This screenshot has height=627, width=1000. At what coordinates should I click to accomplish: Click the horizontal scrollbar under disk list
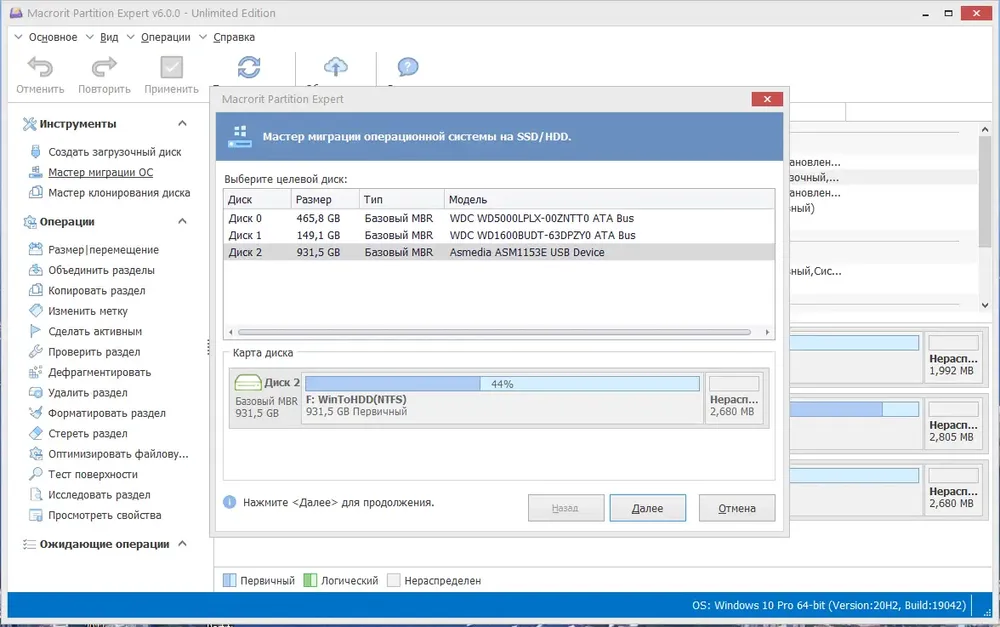click(494, 332)
